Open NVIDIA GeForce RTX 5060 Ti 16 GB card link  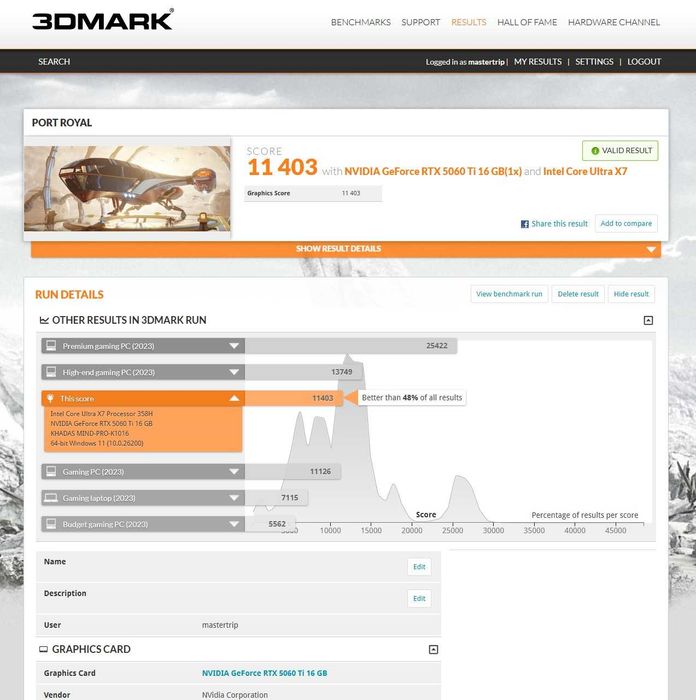(264, 673)
